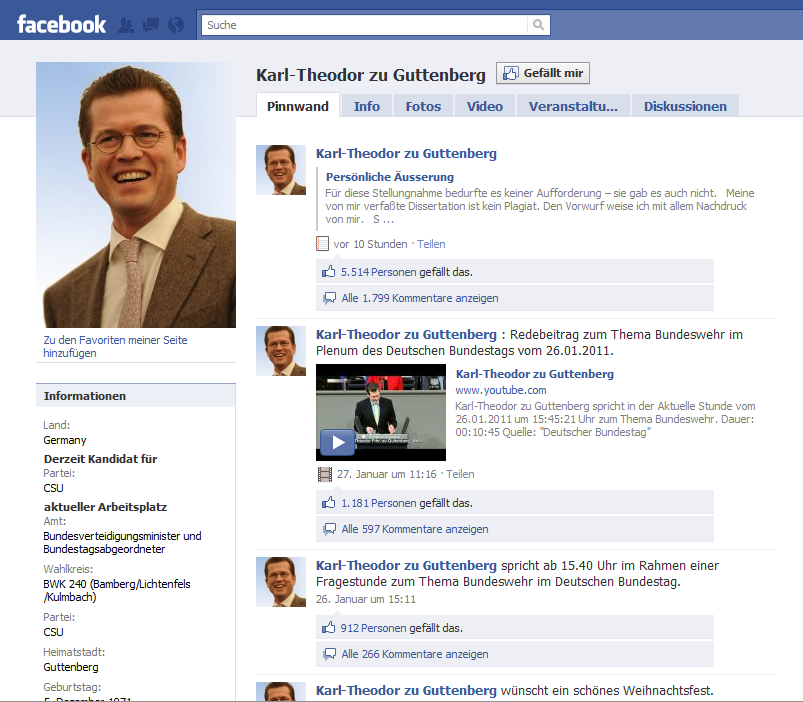The image size is (803, 702).
Task: Click thumbs-up icon next to 5.514 Personen
Action: click(x=328, y=271)
